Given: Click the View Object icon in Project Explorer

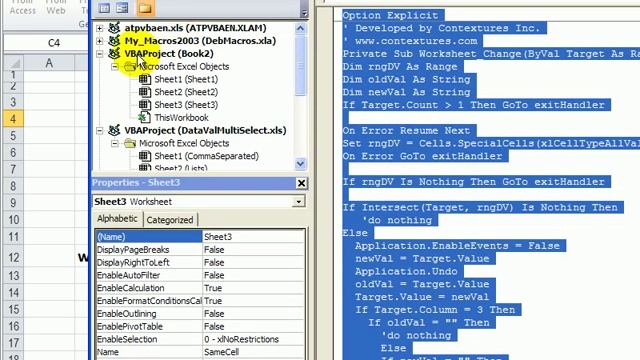Looking at the screenshot, I should point(122,8).
